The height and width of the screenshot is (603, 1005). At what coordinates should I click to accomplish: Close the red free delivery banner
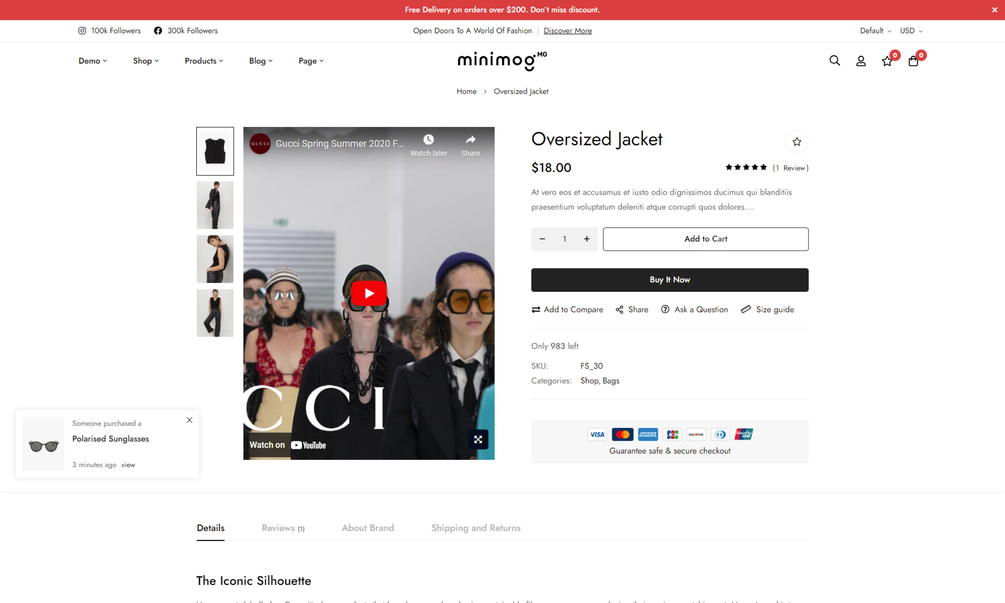pos(994,10)
